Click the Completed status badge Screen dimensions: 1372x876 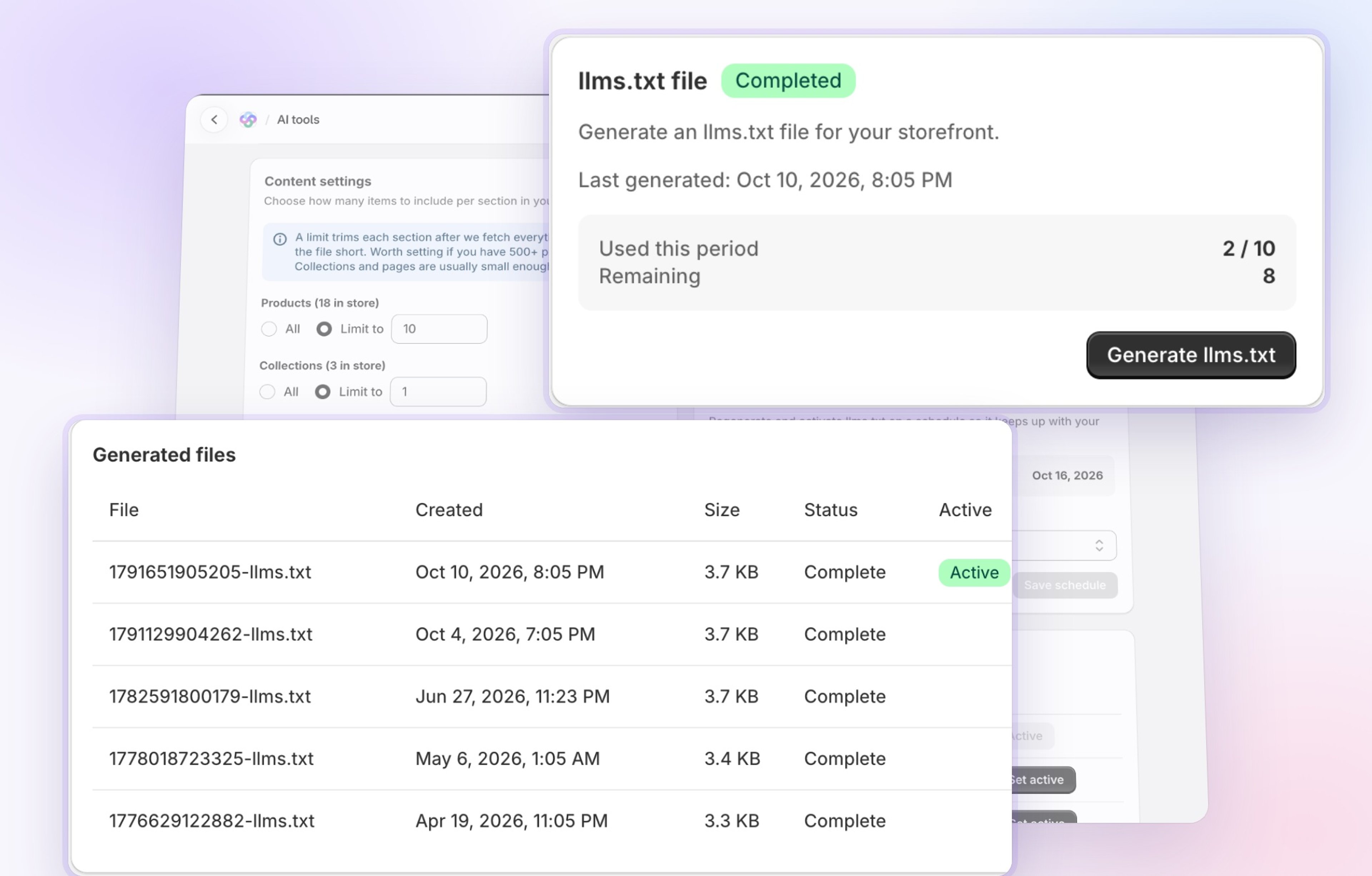coord(788,81)
